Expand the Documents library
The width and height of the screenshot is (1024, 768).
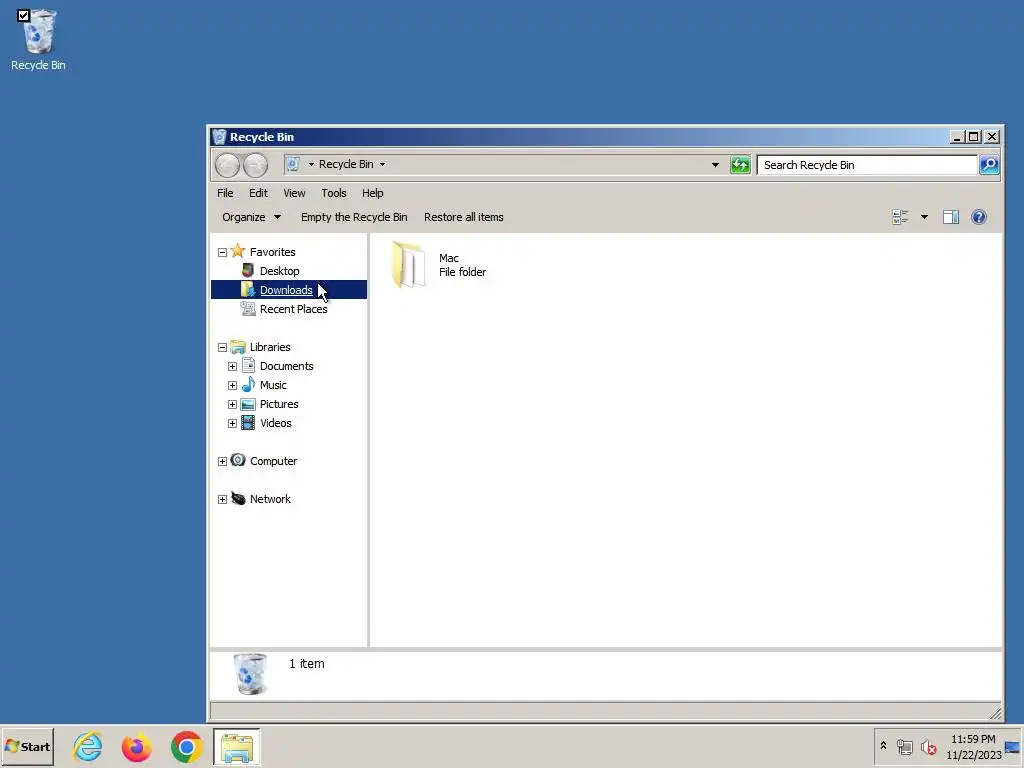coord(232,366)
